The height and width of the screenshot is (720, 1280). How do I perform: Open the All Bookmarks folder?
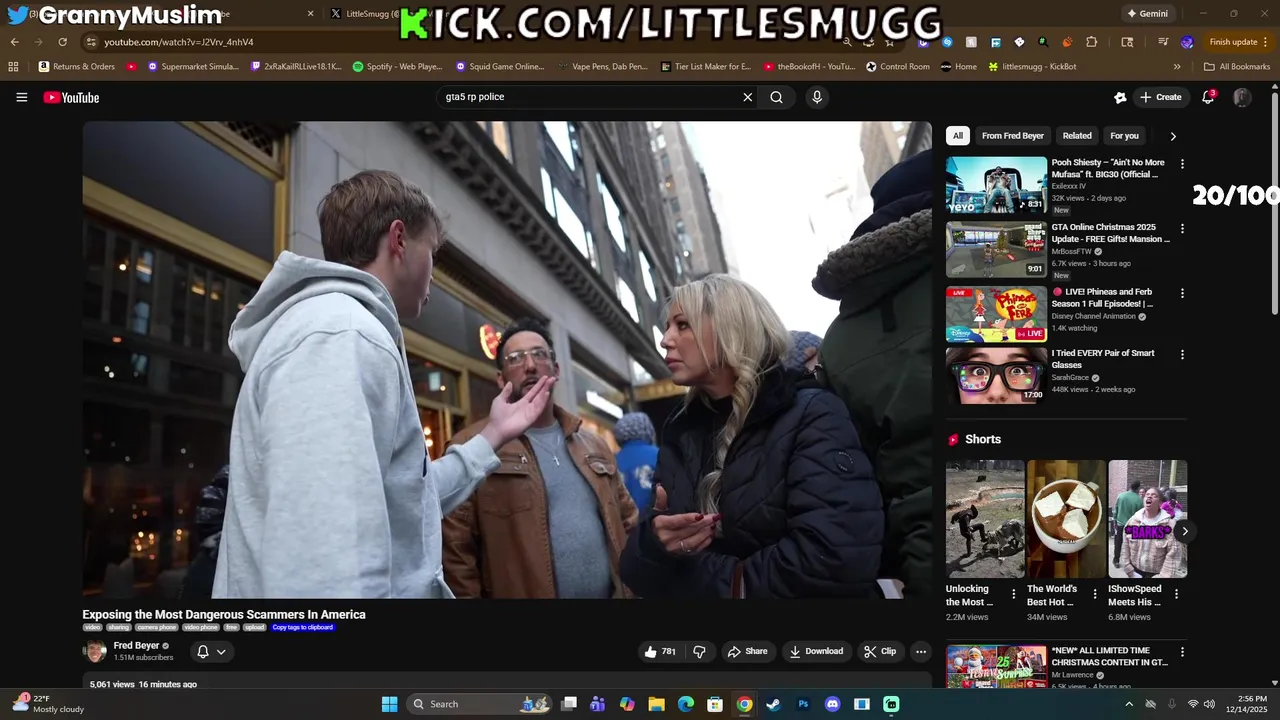click(1237, 67)
